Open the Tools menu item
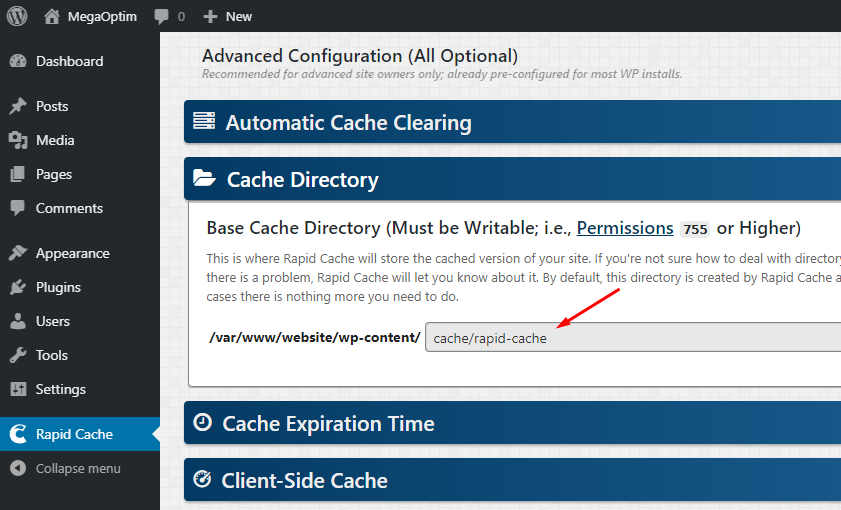 click(x=80, y=355)
